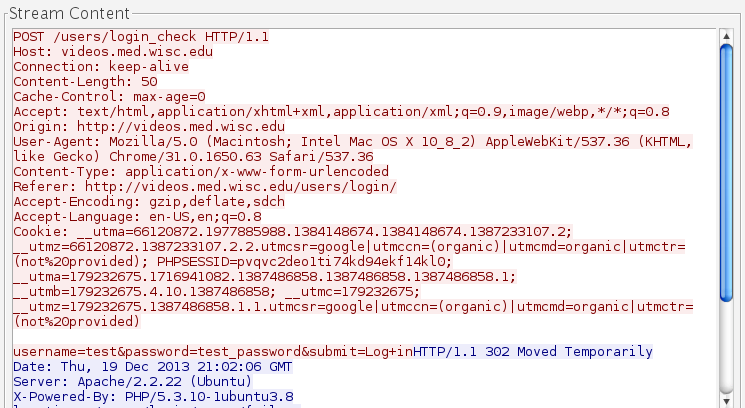This screenshot has width=745, height=408.
Task: Click the Connection: keep-alive line
Action: point(99,67)
